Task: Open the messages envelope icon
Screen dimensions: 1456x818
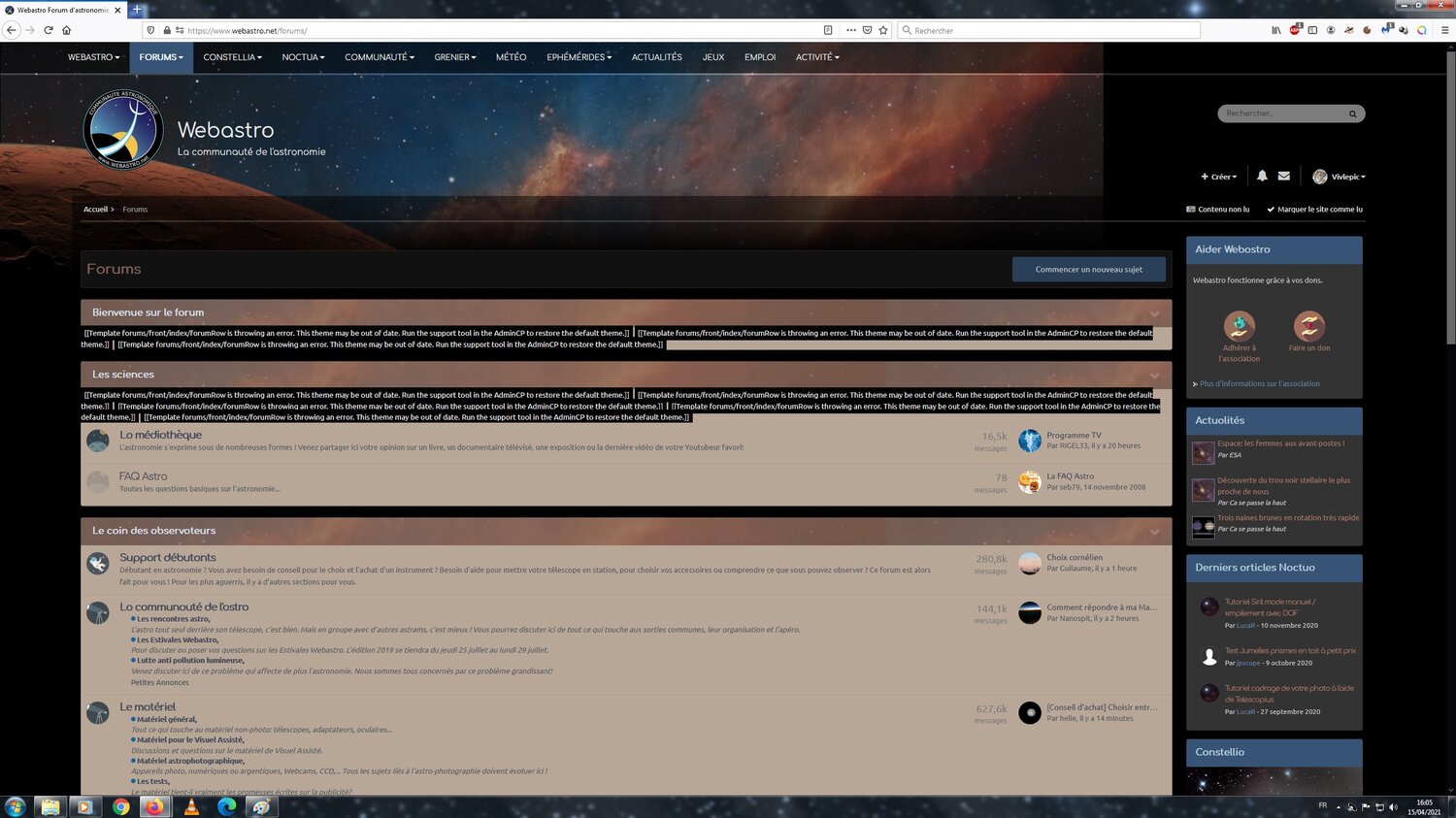Action: [x=1284, y=176]
